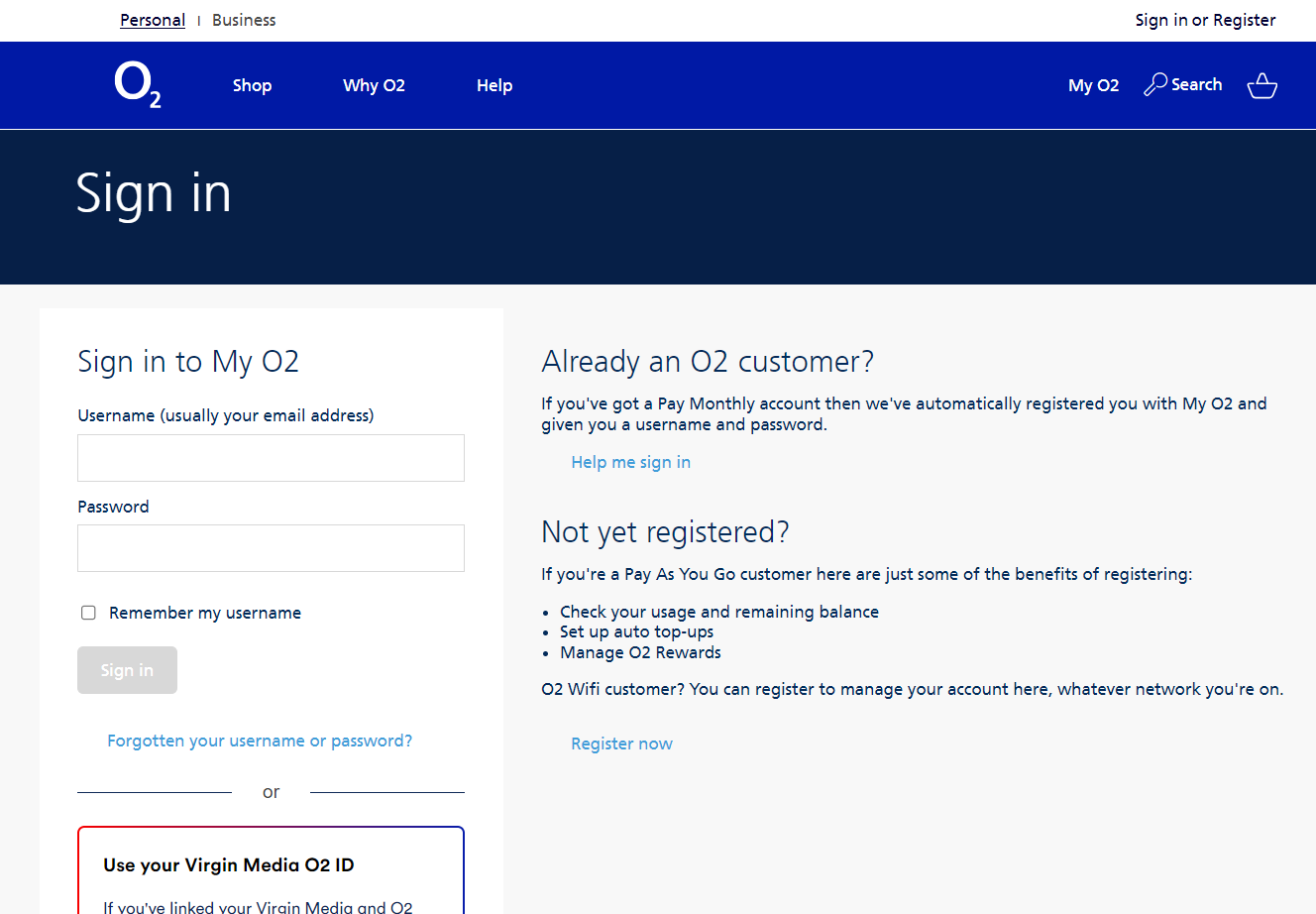Click the O2 logo
Image resolution: width=1316 pixels, height=914 pixels.
coord(137,84)
